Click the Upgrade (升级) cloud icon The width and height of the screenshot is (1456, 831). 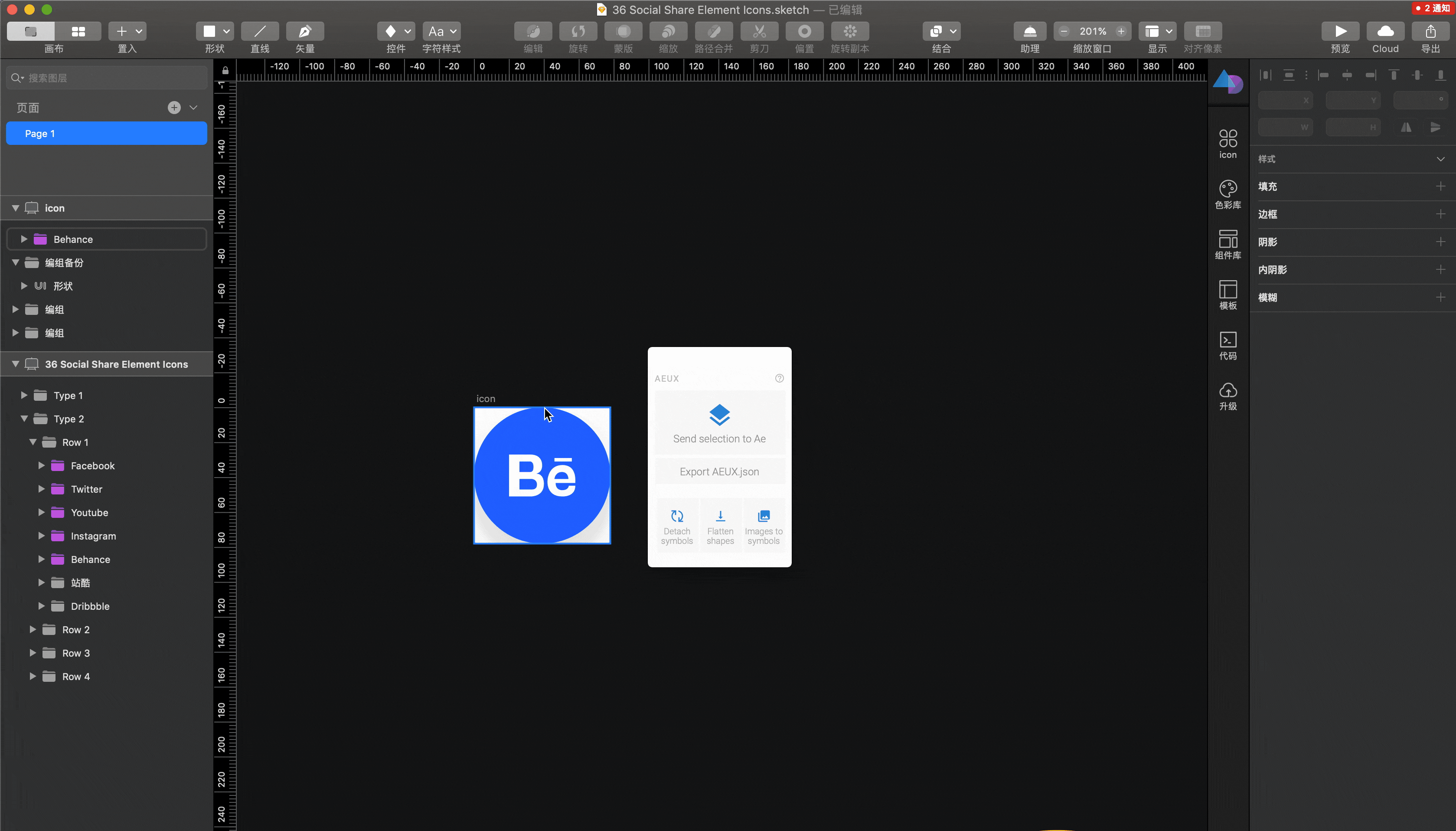coord(1228,396)
